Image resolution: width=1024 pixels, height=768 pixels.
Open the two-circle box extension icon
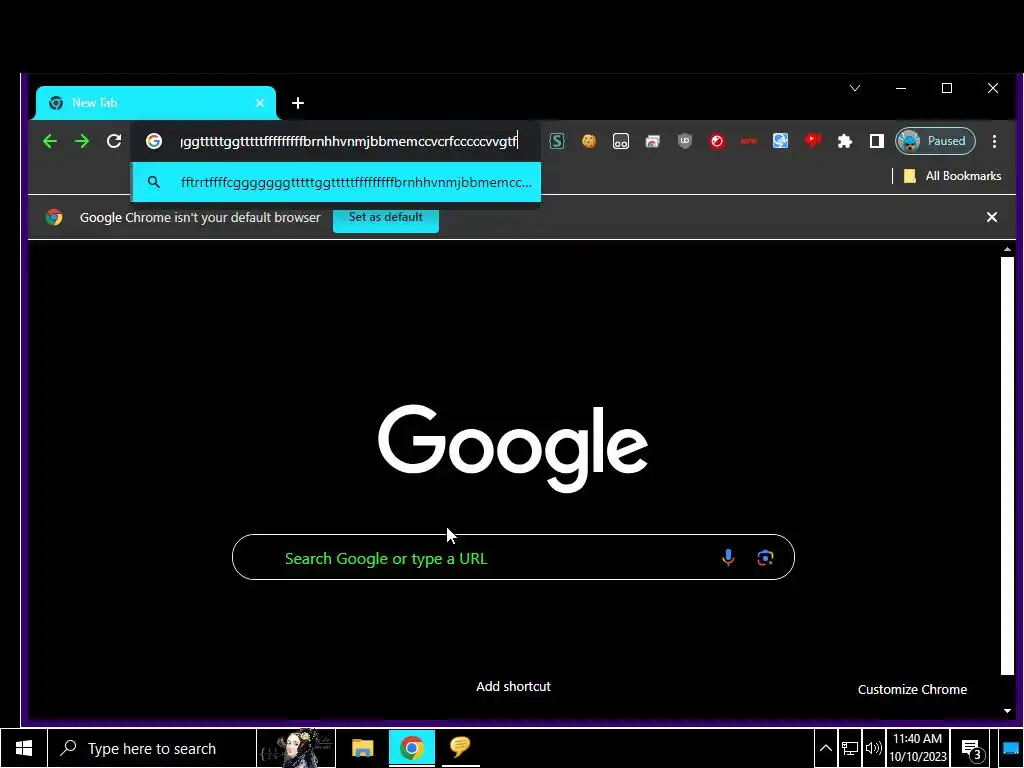pyautogui.click(x=621, y=141)
